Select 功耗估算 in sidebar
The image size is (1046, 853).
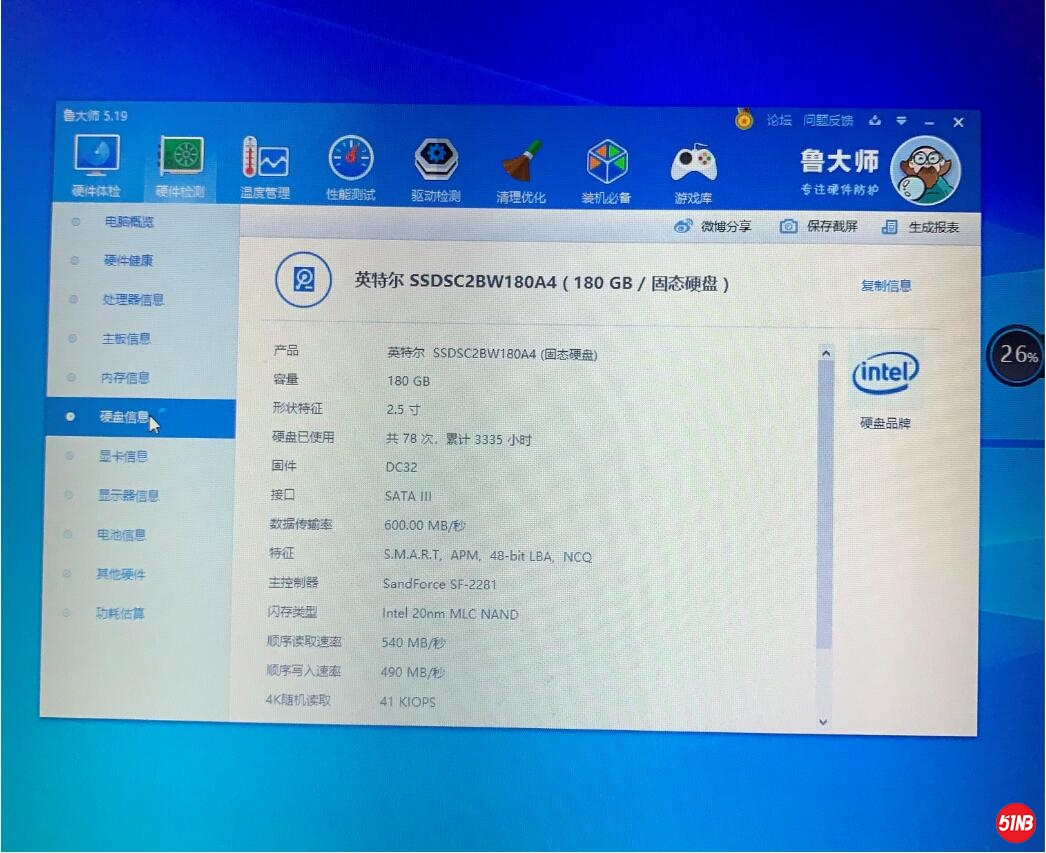pyautogui.click(x=120, y=613)
